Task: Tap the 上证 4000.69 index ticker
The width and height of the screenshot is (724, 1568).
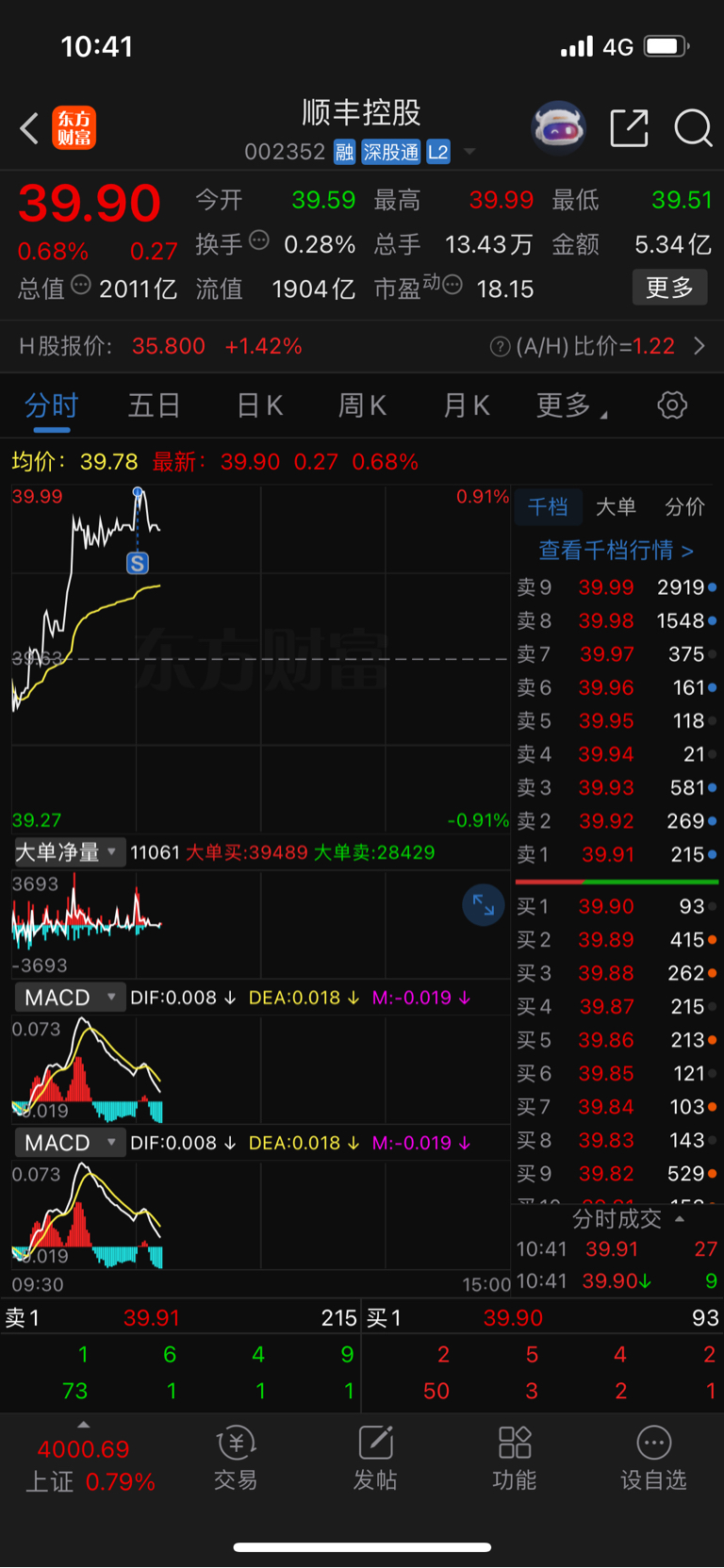Action: click(x=90, y=1465)
